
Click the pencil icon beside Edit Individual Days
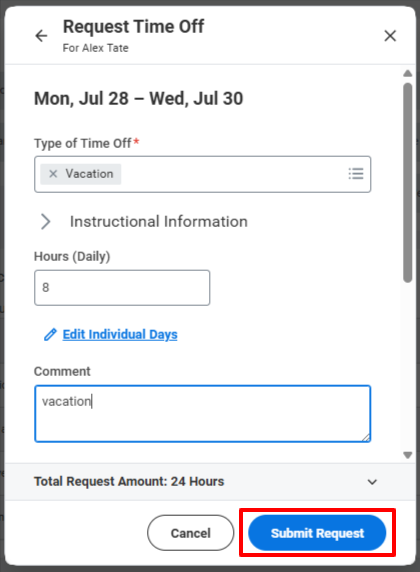[50, 334]
